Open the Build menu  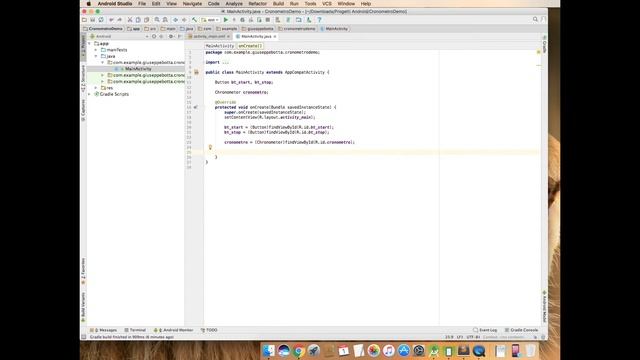coord(278,4)
